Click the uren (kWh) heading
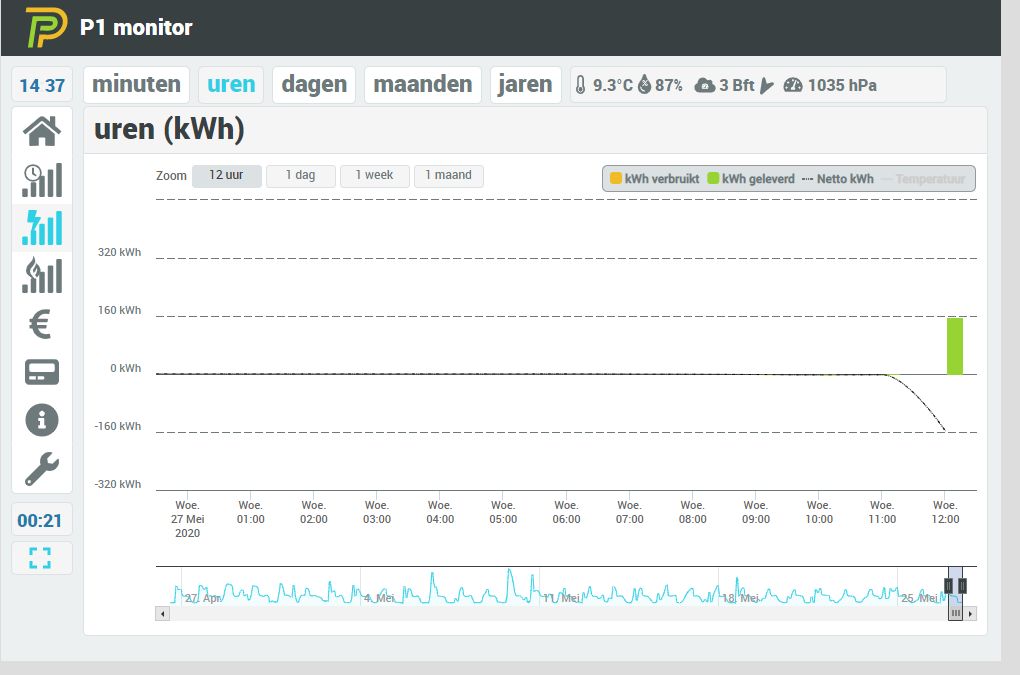Image resolution: width=1020 pixels, height=675 pixels. 169,129
